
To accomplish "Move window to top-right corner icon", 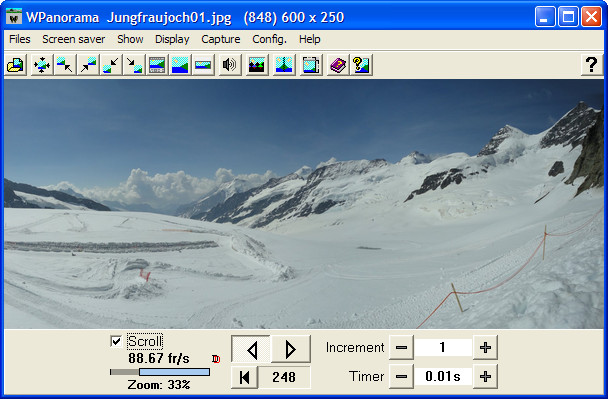I will 88,65.
